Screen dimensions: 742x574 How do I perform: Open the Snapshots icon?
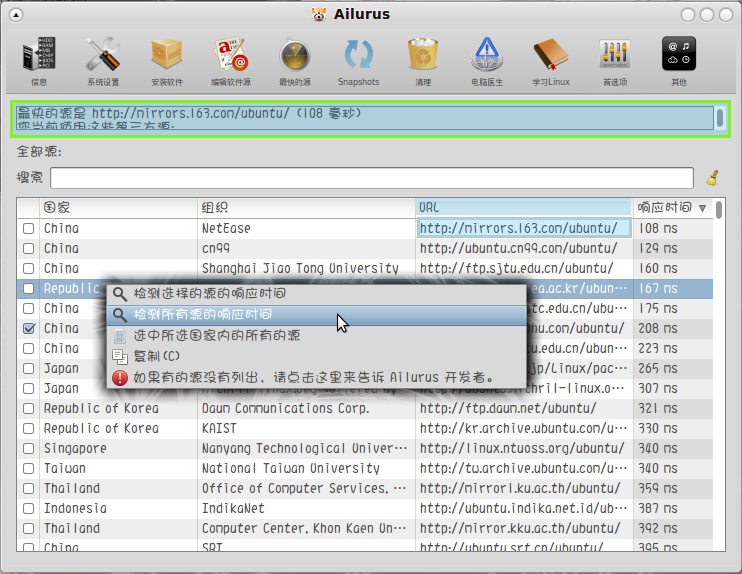point(359,54)
